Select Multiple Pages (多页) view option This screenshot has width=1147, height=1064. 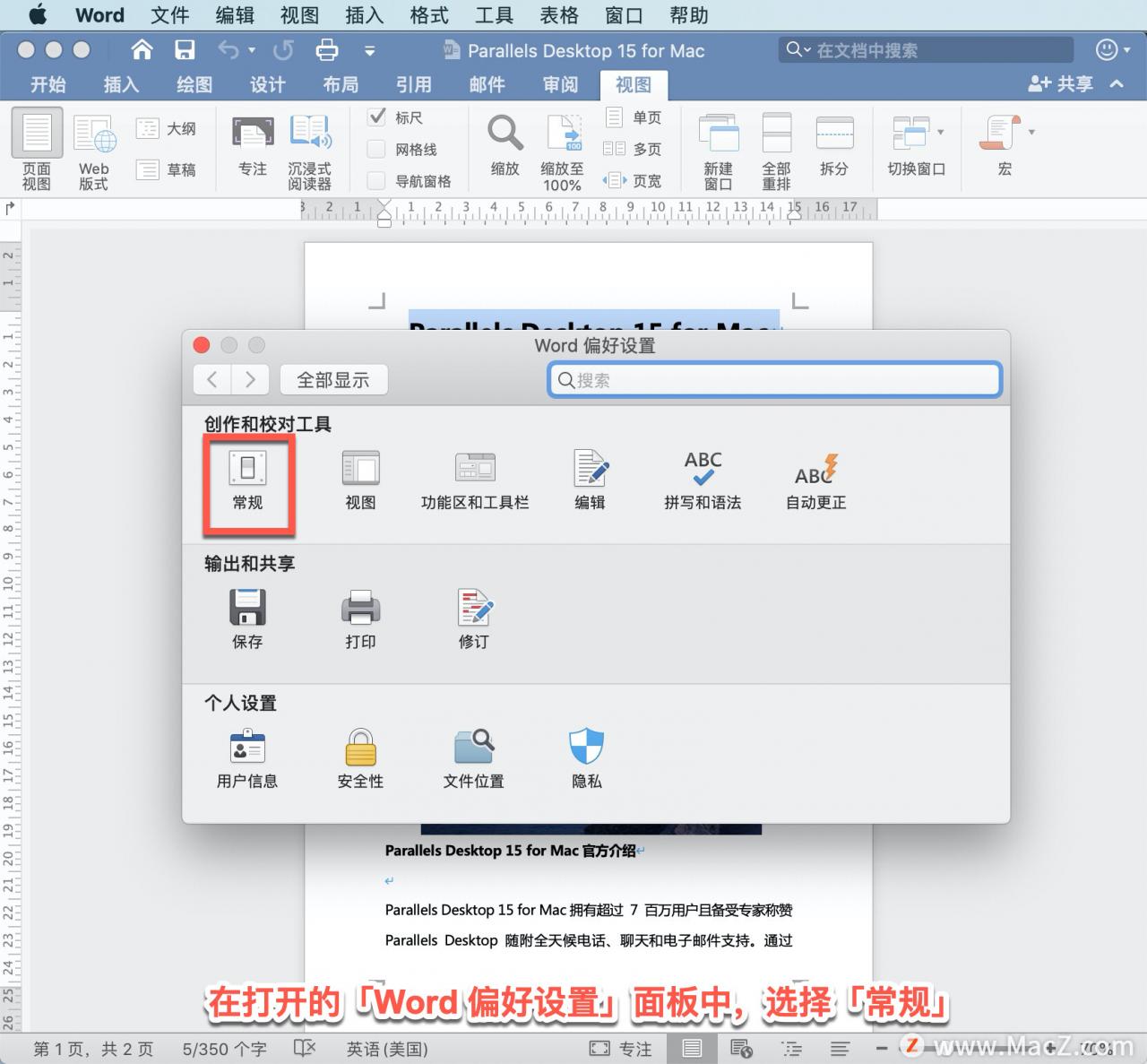click(634, 149)
